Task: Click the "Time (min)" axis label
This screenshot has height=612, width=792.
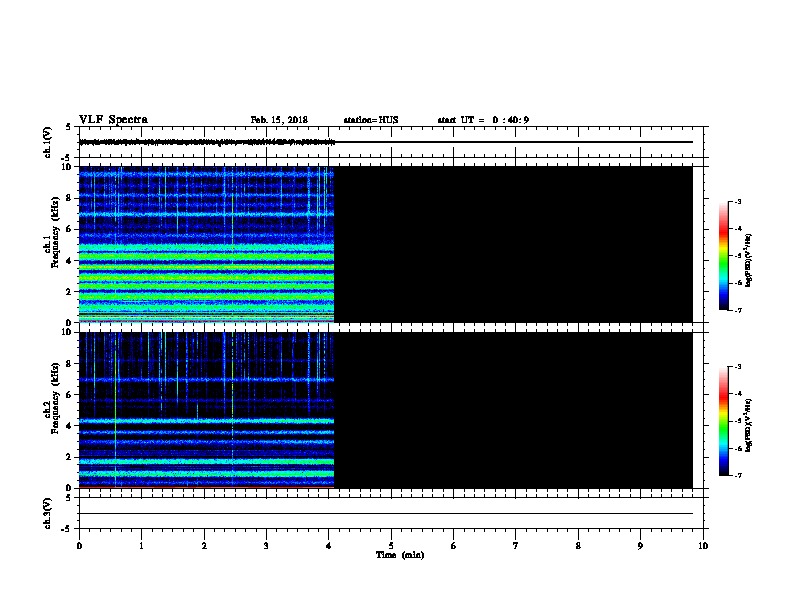Action: (400, 555)
